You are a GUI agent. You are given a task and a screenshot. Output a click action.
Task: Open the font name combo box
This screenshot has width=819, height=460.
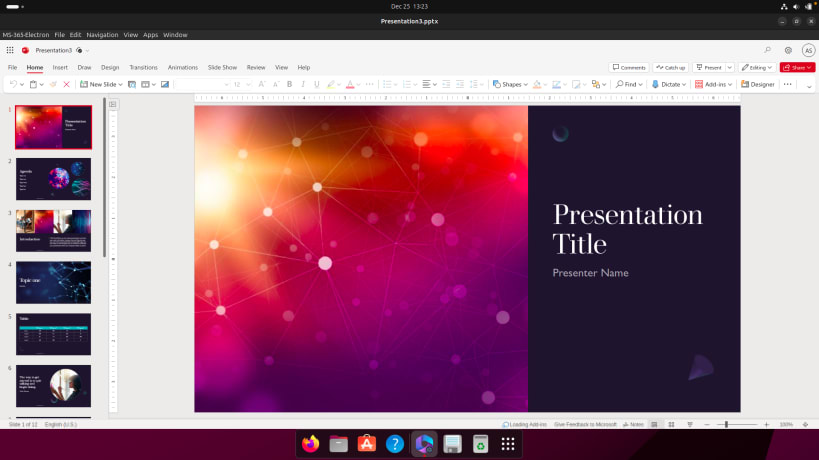tap(202, 84)
